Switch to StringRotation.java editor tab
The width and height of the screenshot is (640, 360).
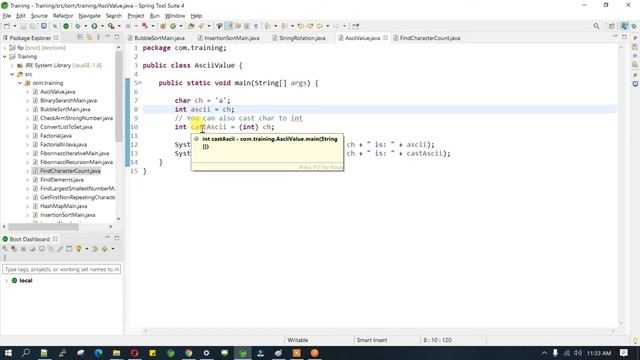point(299,38)
